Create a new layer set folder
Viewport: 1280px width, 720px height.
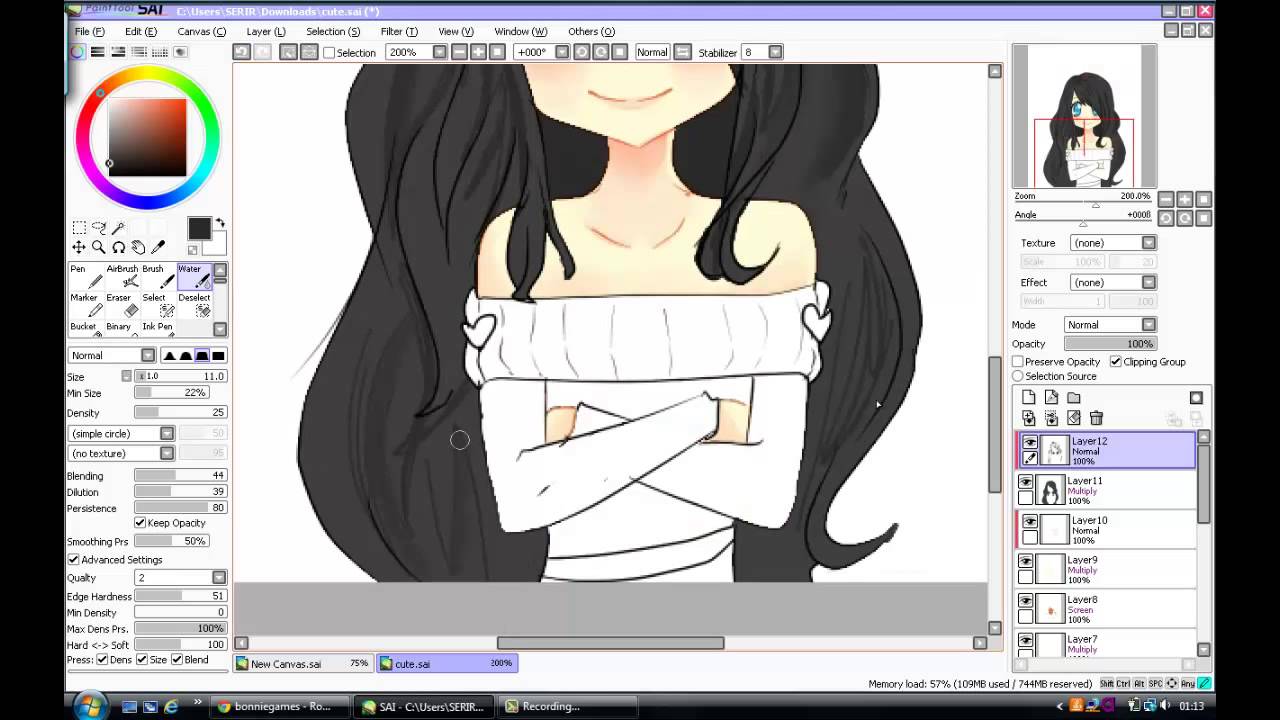click(x=1074, y=398)
